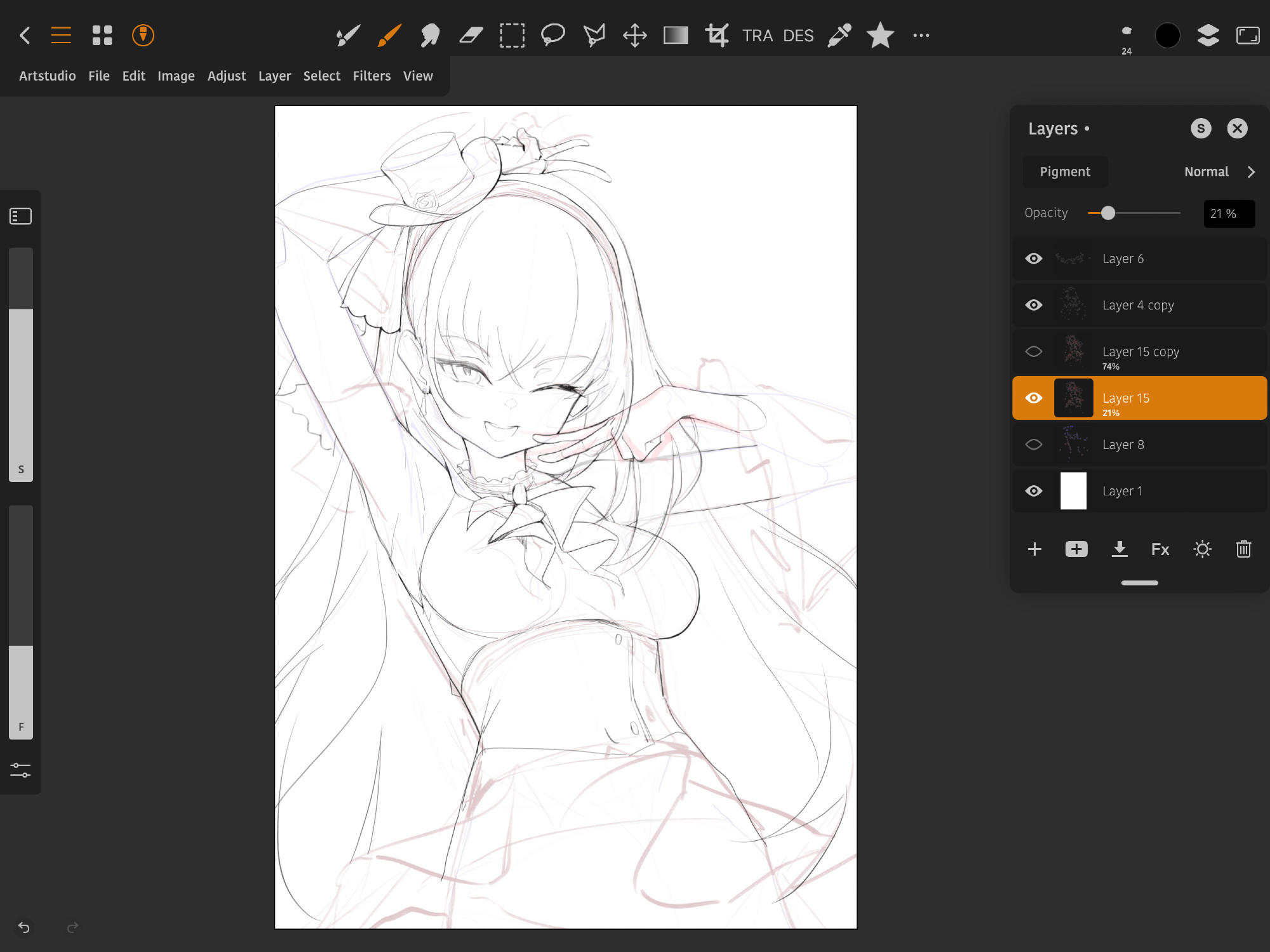The height and width of the screenshot is (952, 1270).
Task: Show Layer 8 visibility eye
Action: [1034, 444]
